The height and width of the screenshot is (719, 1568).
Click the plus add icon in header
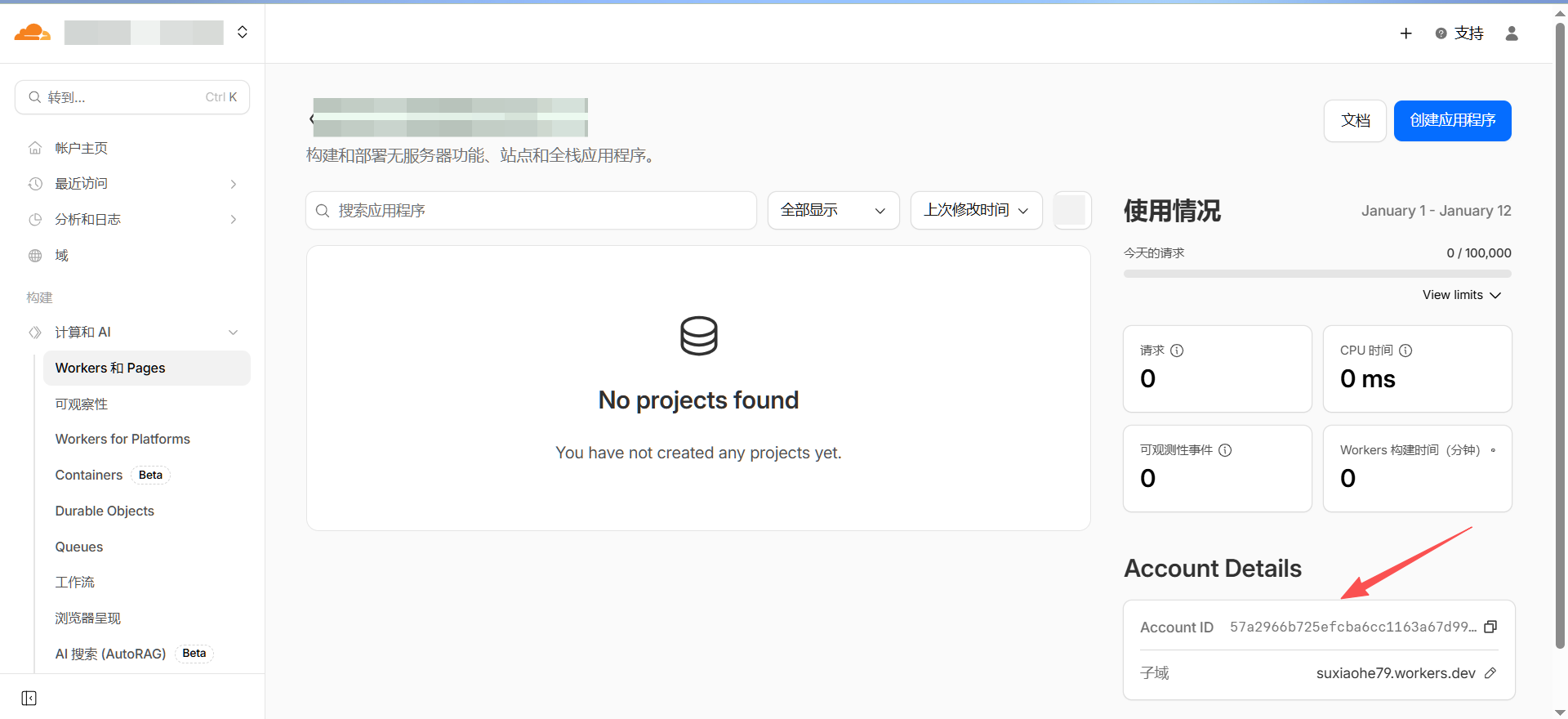[1405, 33]
